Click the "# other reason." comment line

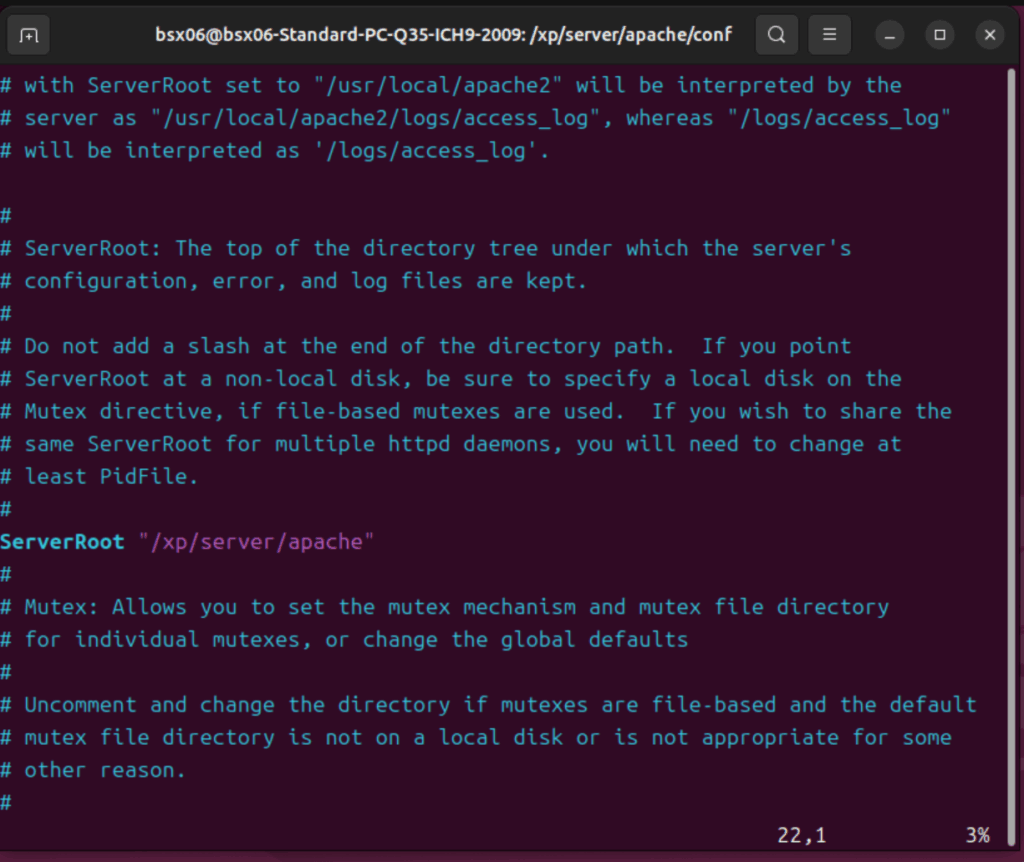(x=93, y=771)
